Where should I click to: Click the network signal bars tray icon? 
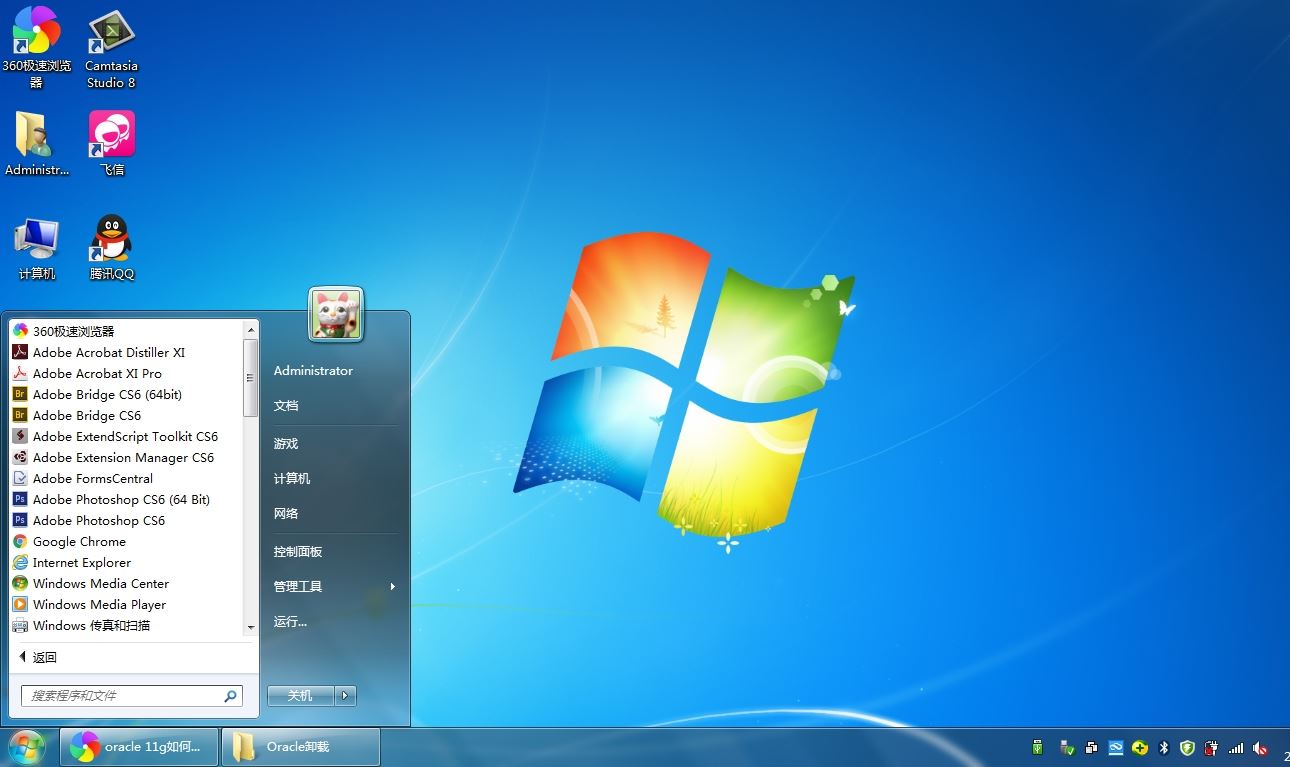[1236, 747]
